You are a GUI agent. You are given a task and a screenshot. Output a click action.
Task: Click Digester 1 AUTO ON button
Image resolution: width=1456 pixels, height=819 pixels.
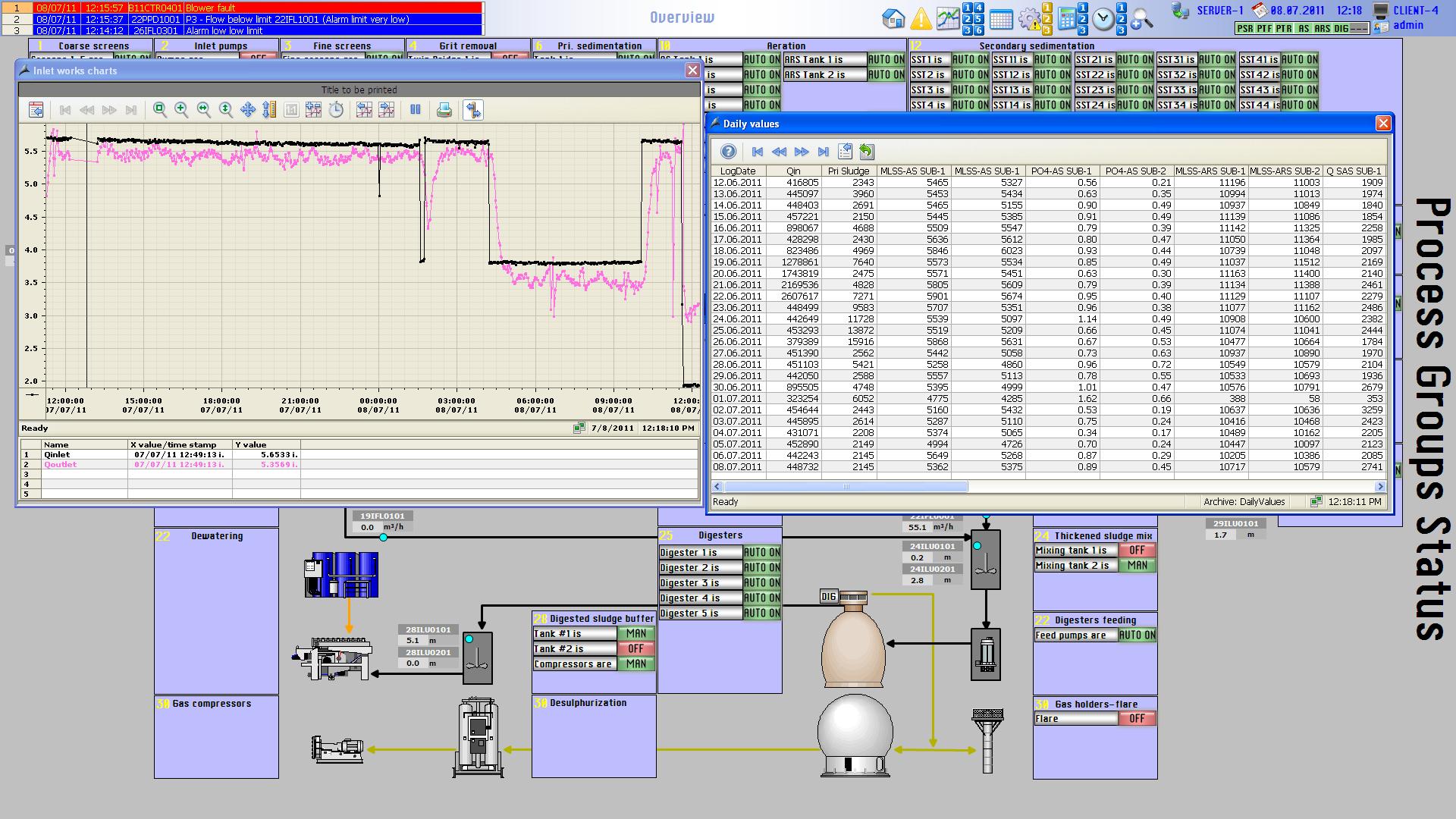click(x=761, y=553)
